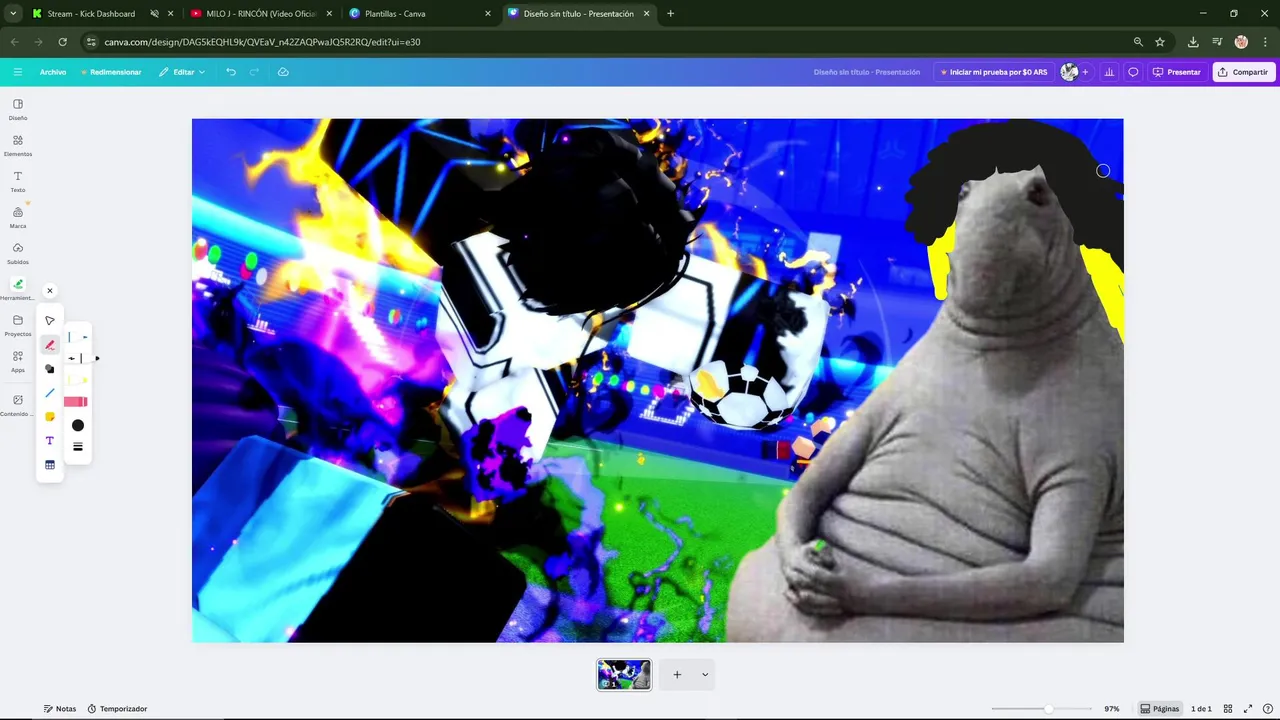Open the grid view of pages
Image resolution: width=1280 pixels, height=720 pixels.
[1228, 709]
